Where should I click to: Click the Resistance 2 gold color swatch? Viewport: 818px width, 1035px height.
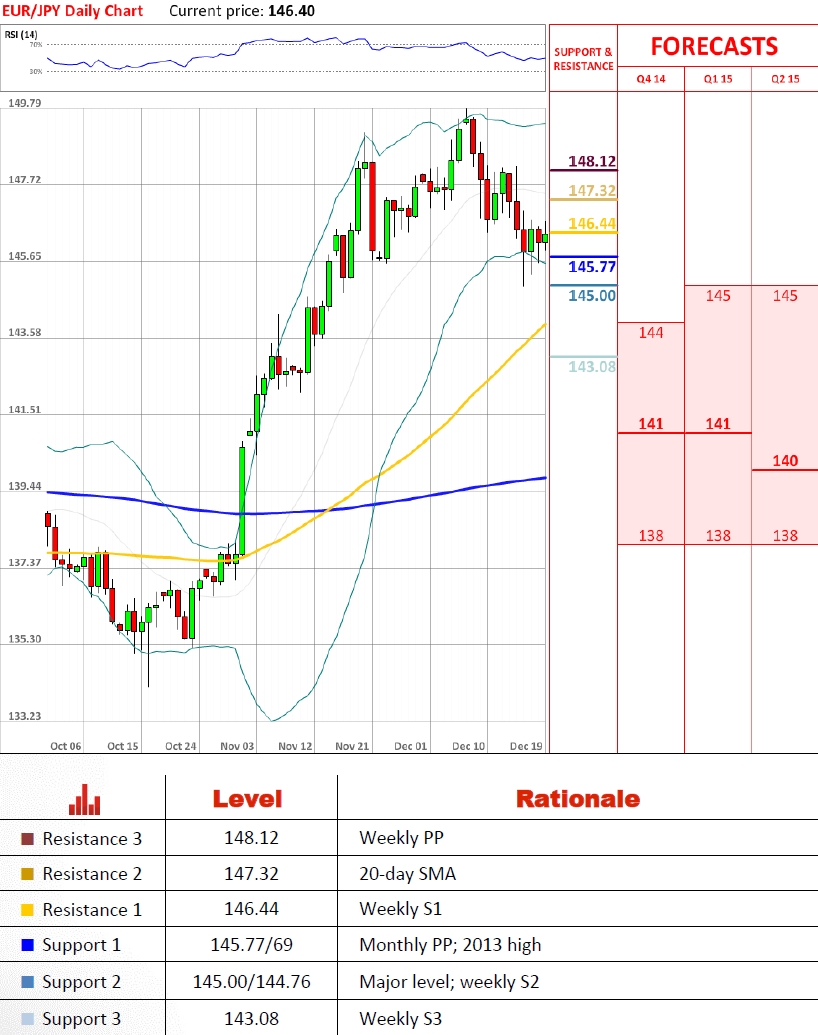[x=27, y=874]
